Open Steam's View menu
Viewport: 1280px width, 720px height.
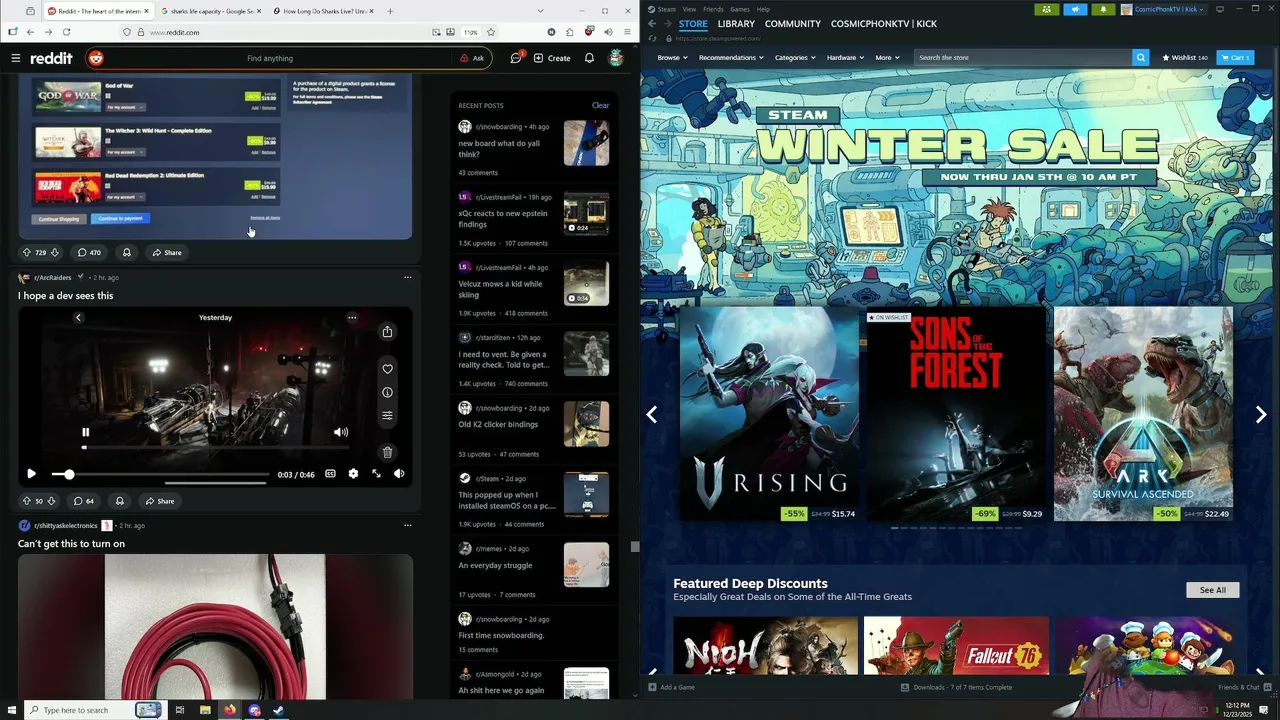tap(689, 9)
